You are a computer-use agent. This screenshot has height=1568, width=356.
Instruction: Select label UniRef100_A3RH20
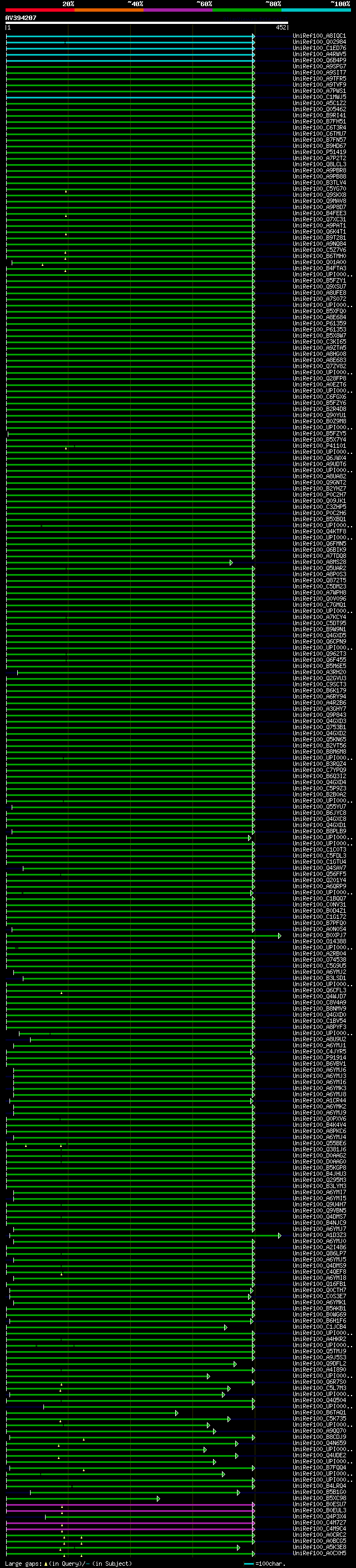[x=319, y=672]
